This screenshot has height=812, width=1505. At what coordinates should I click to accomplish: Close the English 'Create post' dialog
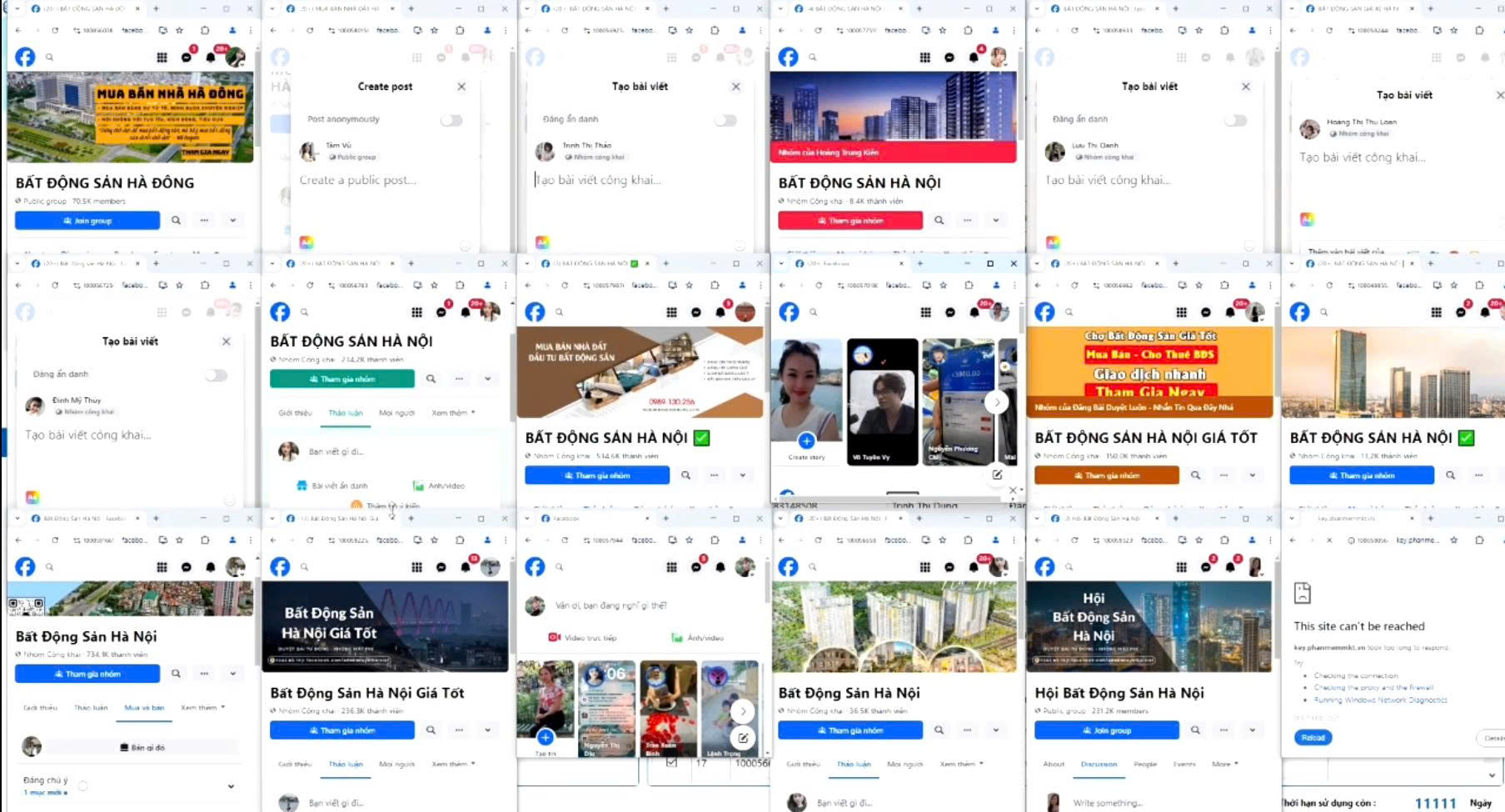pyautogui.click(x=461, y=87)
